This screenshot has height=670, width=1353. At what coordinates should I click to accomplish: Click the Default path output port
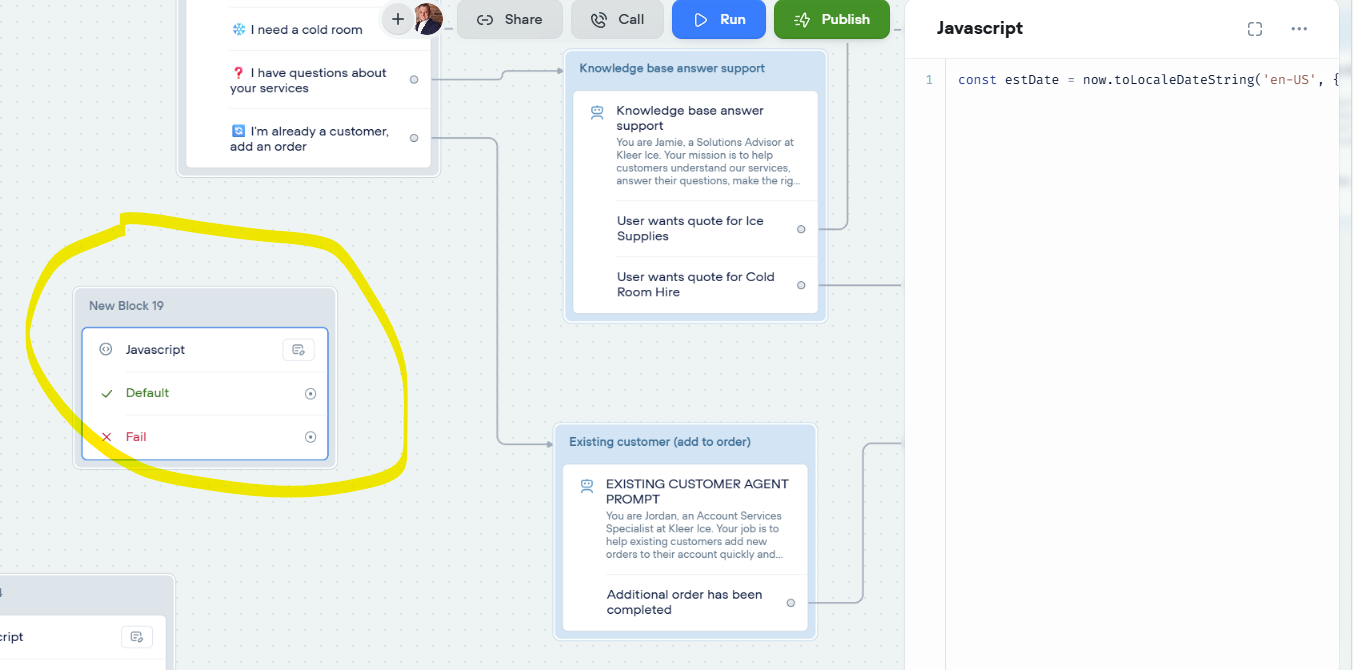[310, 394]
